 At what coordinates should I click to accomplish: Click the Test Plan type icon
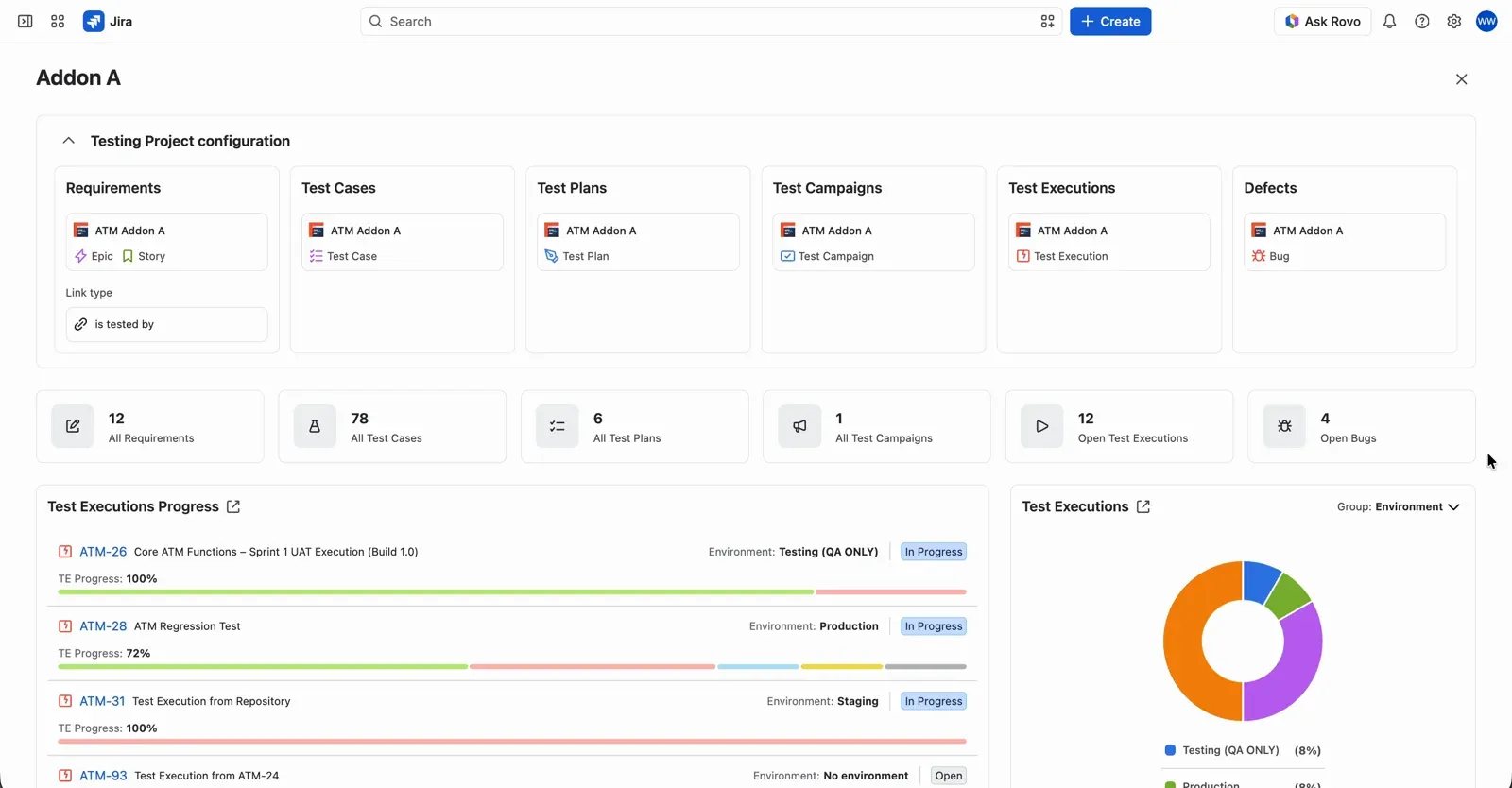(552, 256)
